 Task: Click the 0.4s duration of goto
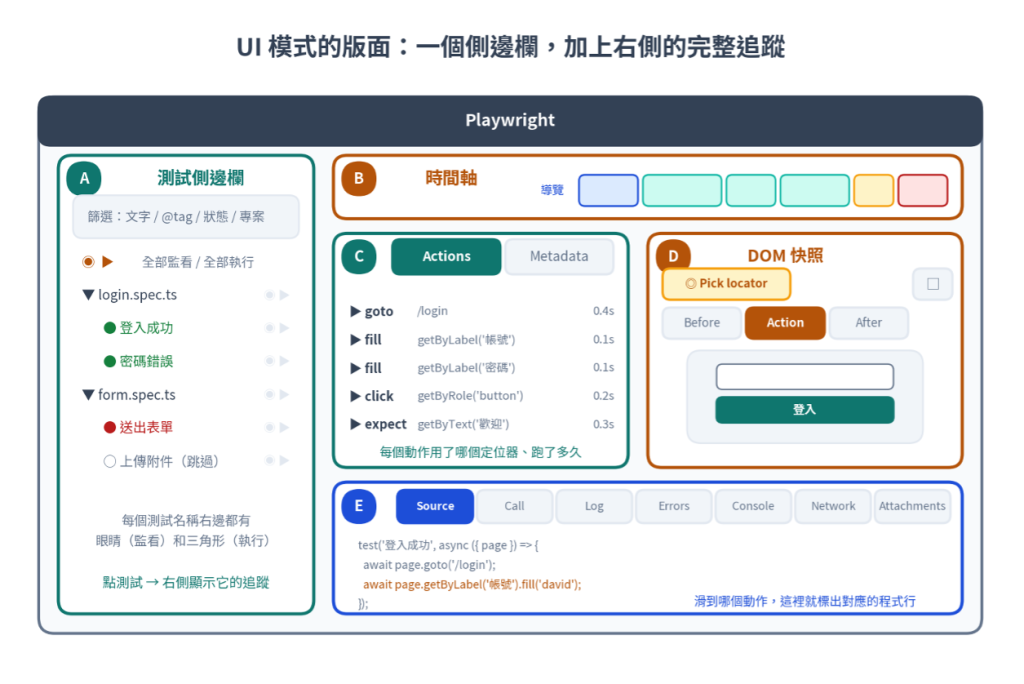603,311
